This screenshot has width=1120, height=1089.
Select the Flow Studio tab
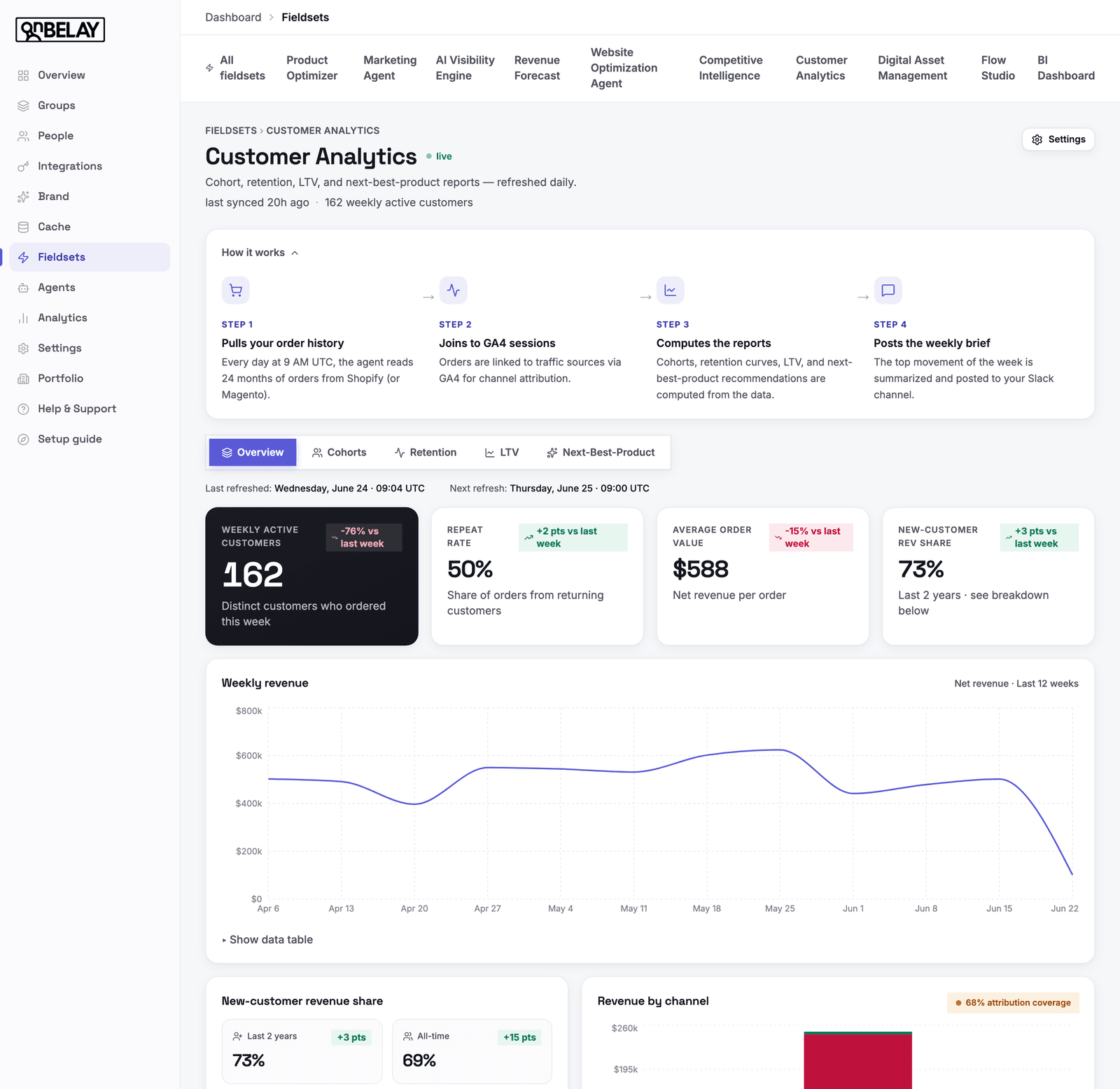pos(998,68)
